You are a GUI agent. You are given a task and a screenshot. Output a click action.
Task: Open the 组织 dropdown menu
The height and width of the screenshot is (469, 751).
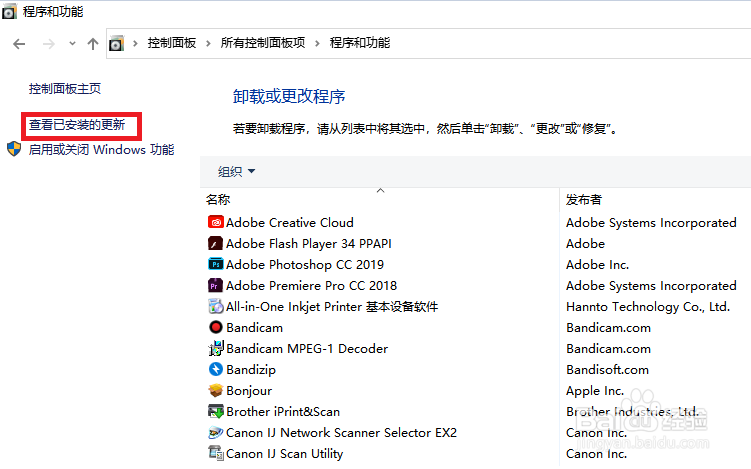click(x=236, y=172)
